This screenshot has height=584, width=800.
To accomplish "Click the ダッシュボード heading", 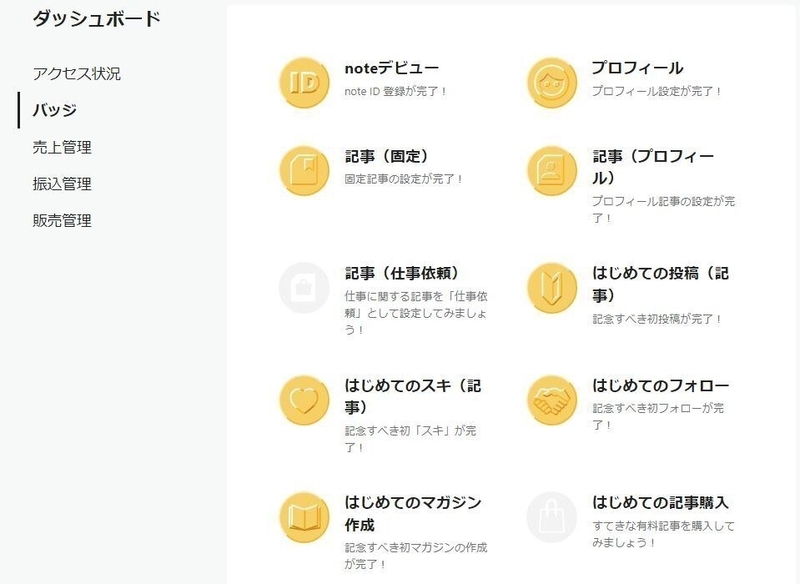I will pyautogui.click(x=97, y=19).
